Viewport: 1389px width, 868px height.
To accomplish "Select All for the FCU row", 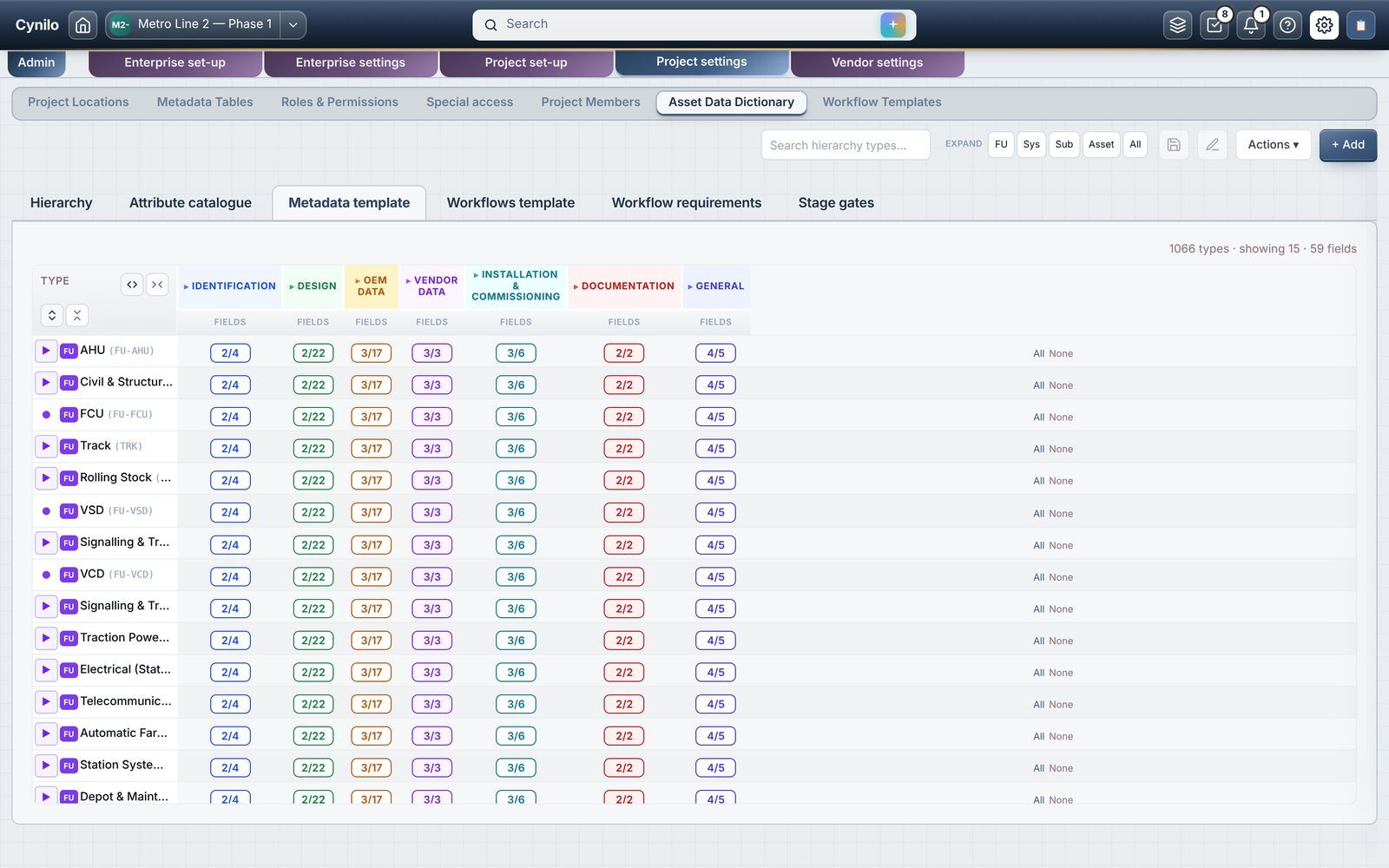I will (x=1038, y=418).
